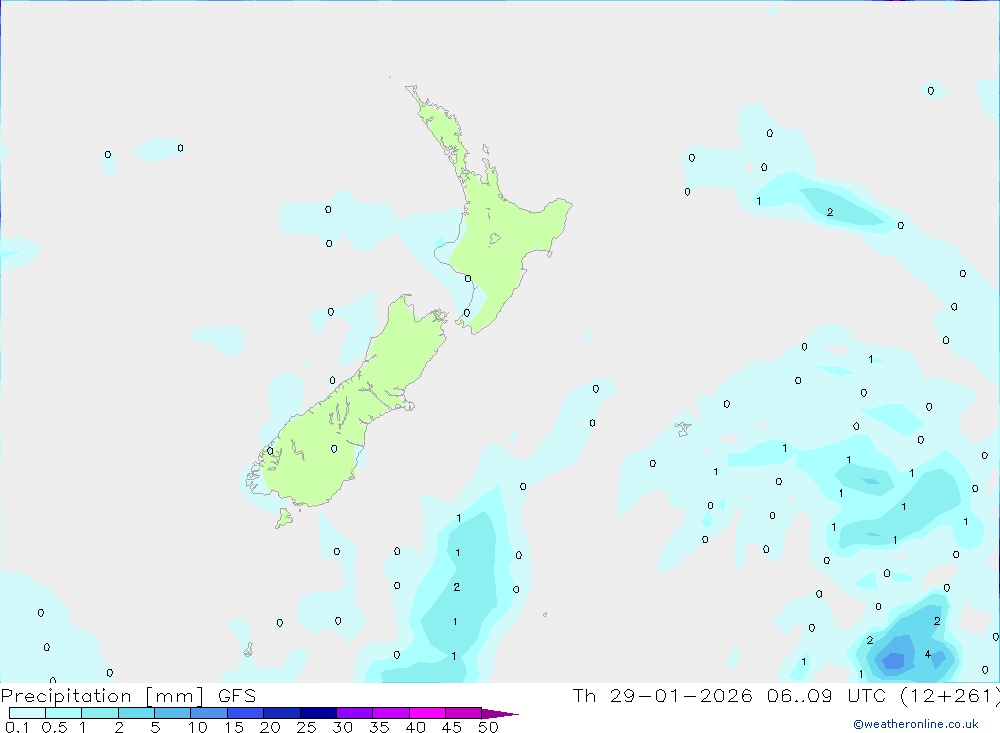Click the "(12+261)" forecast offset text
The image size is (1000, 733).
(x=950, y=696)
